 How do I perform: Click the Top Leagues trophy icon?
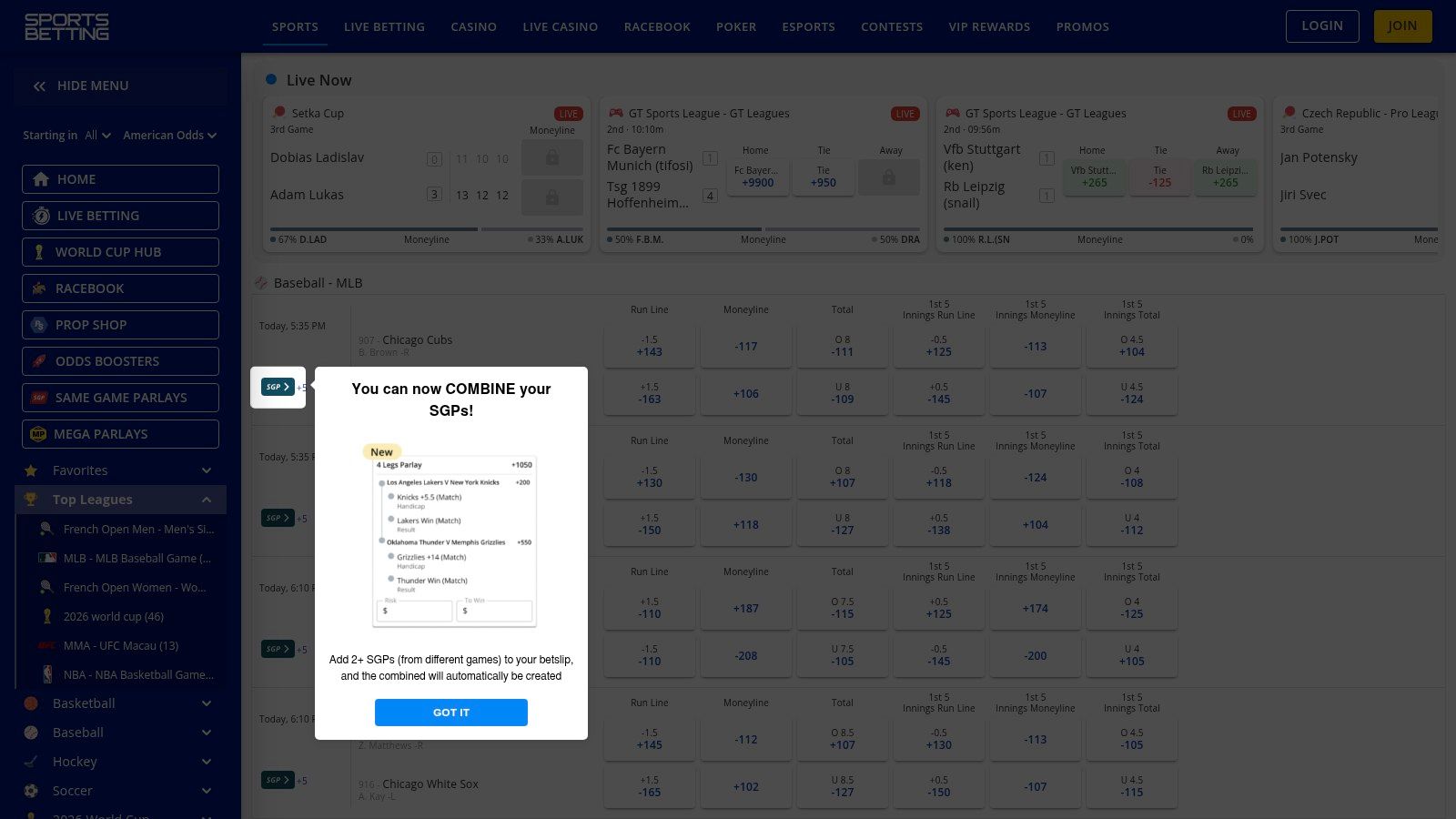[31, 500]
